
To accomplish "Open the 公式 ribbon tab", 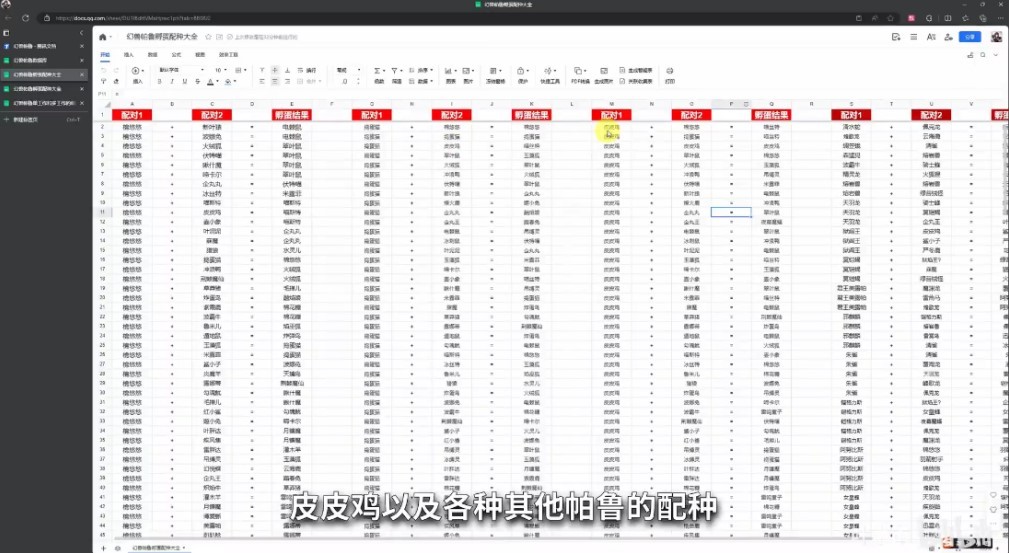I will (x=176, y=54).
